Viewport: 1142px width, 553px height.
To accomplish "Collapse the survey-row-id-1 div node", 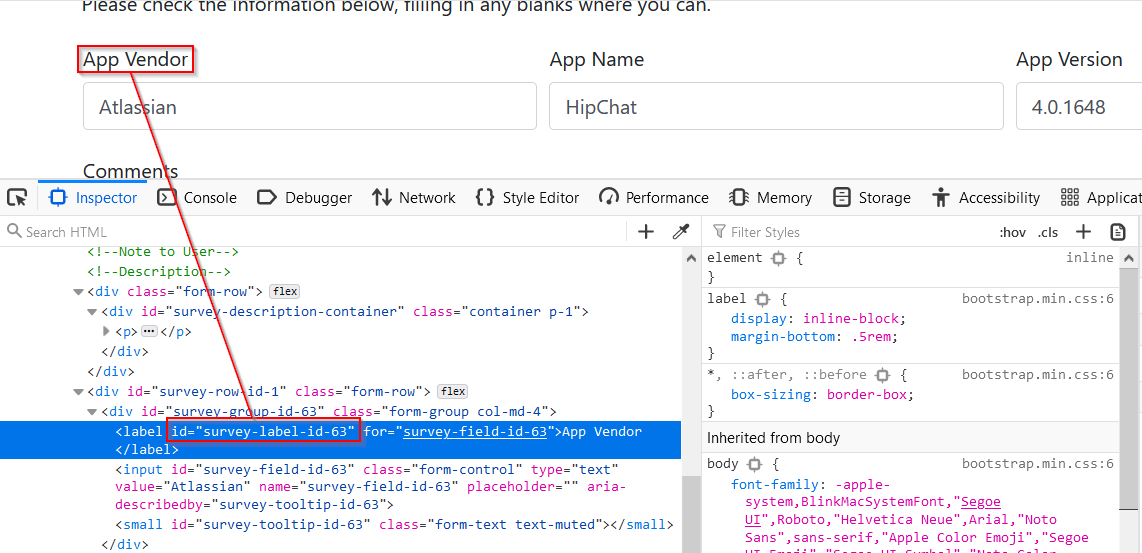I will pos(78,392).
